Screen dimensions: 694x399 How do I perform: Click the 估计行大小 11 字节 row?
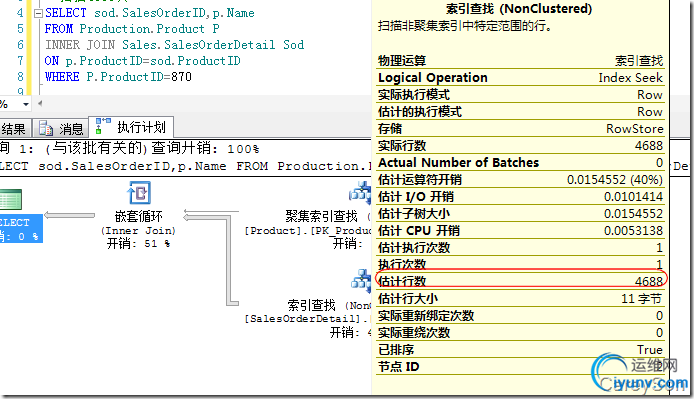click(520, 298)
